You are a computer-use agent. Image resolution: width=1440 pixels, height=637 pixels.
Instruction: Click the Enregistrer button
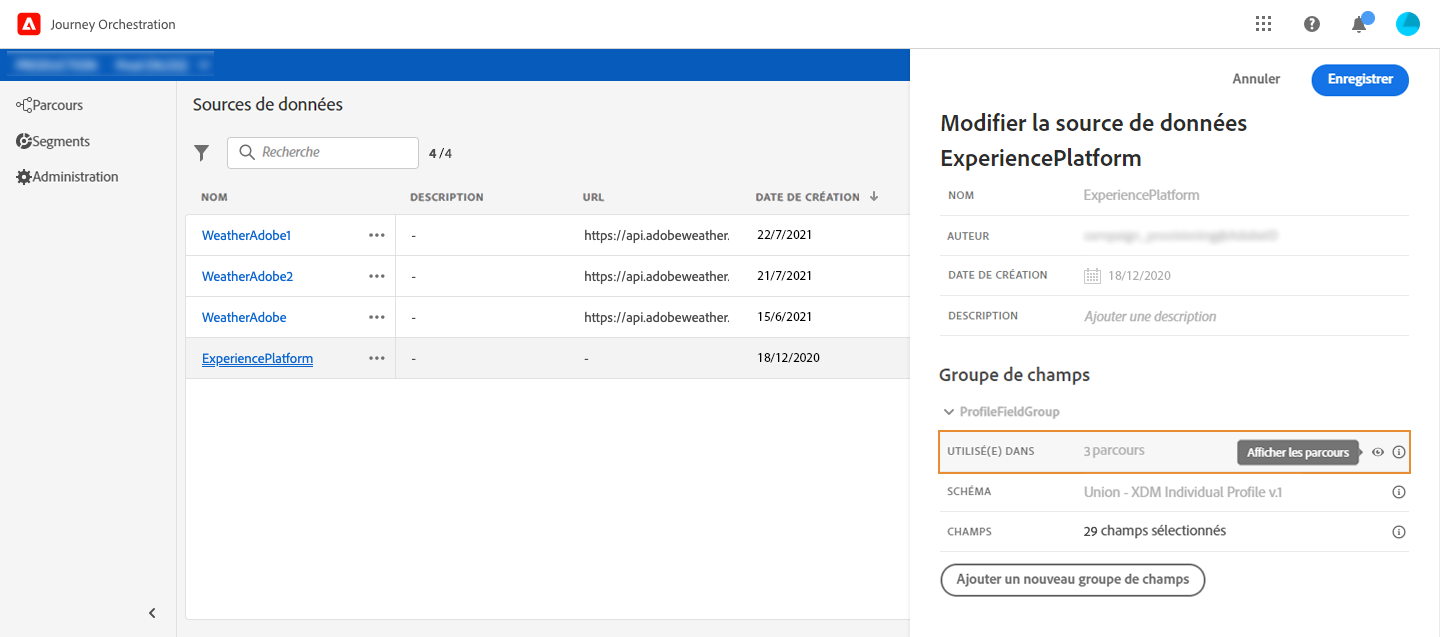[1360, 80]
